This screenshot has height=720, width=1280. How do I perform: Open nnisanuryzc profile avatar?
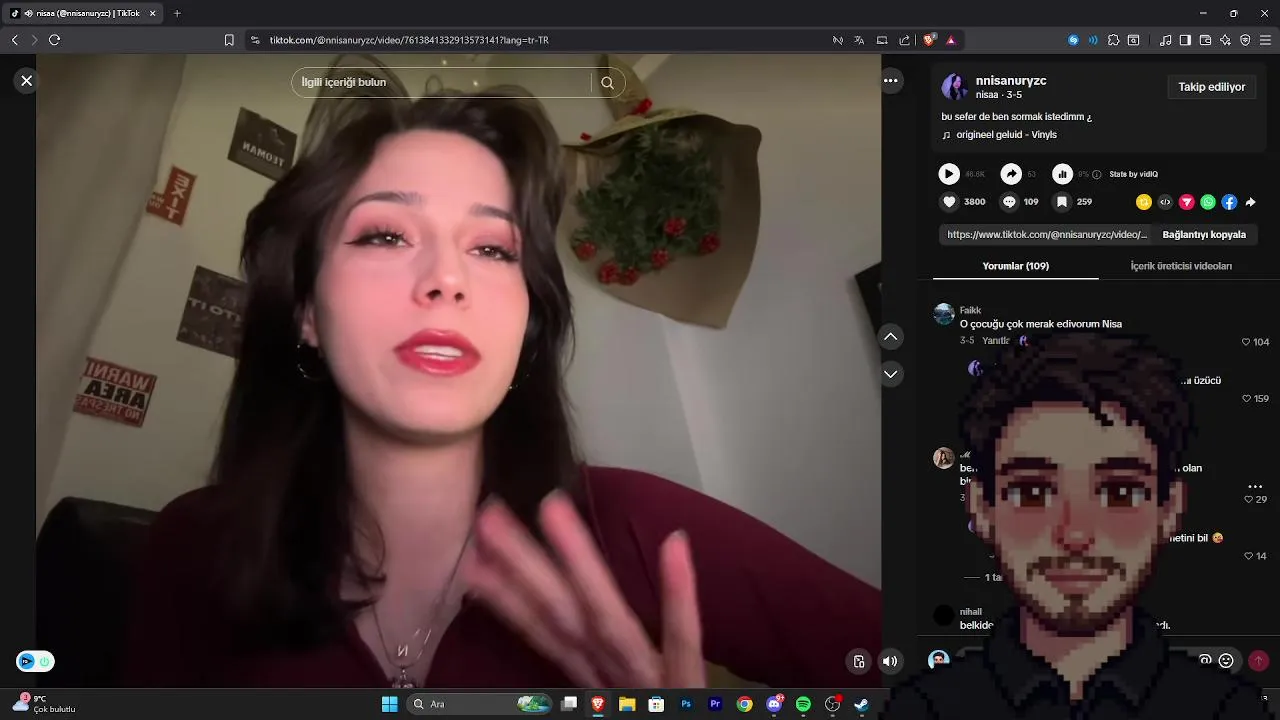tap(954, 87)
